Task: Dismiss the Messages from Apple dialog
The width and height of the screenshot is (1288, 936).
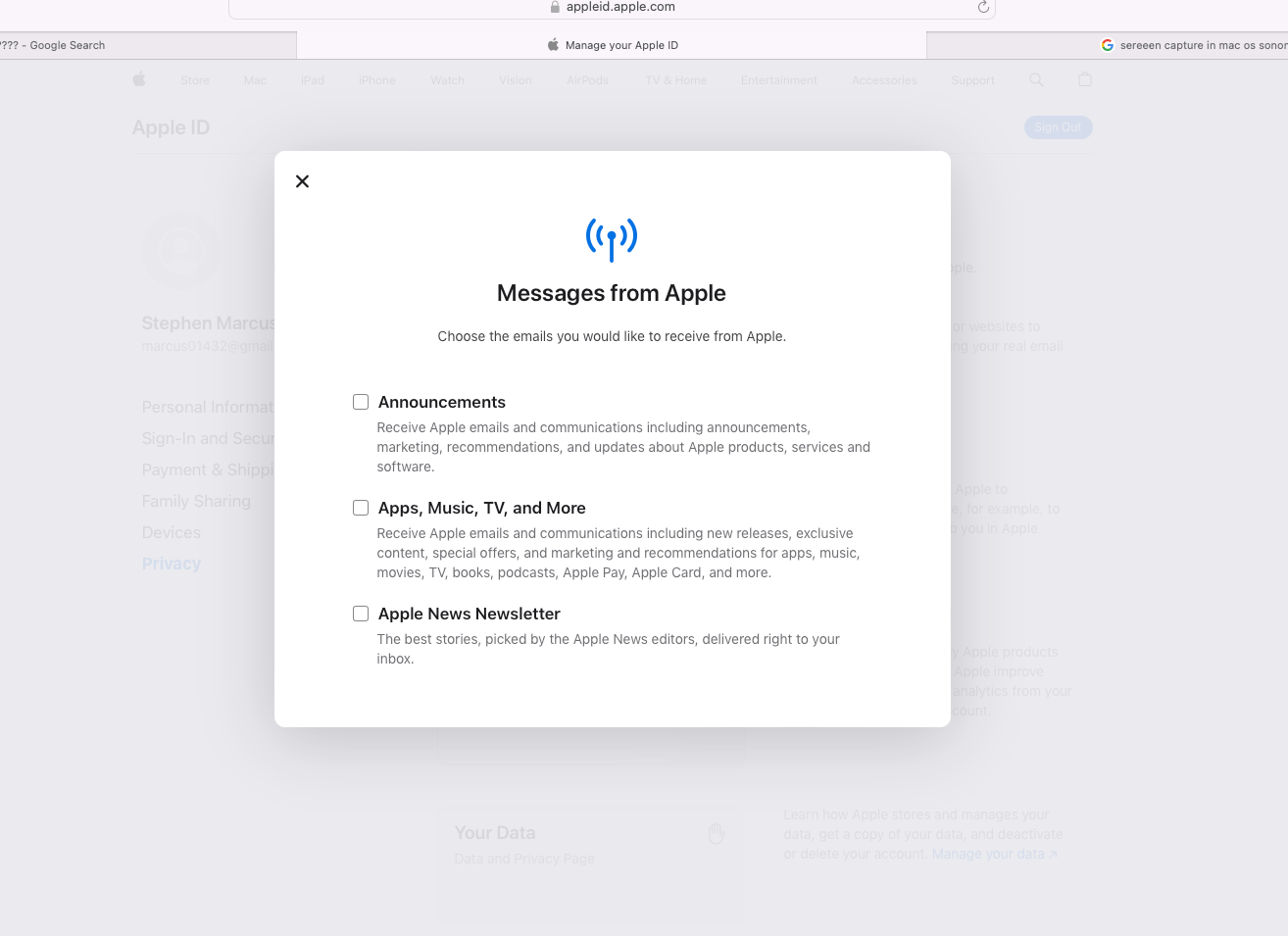Action: click(302, 181)
